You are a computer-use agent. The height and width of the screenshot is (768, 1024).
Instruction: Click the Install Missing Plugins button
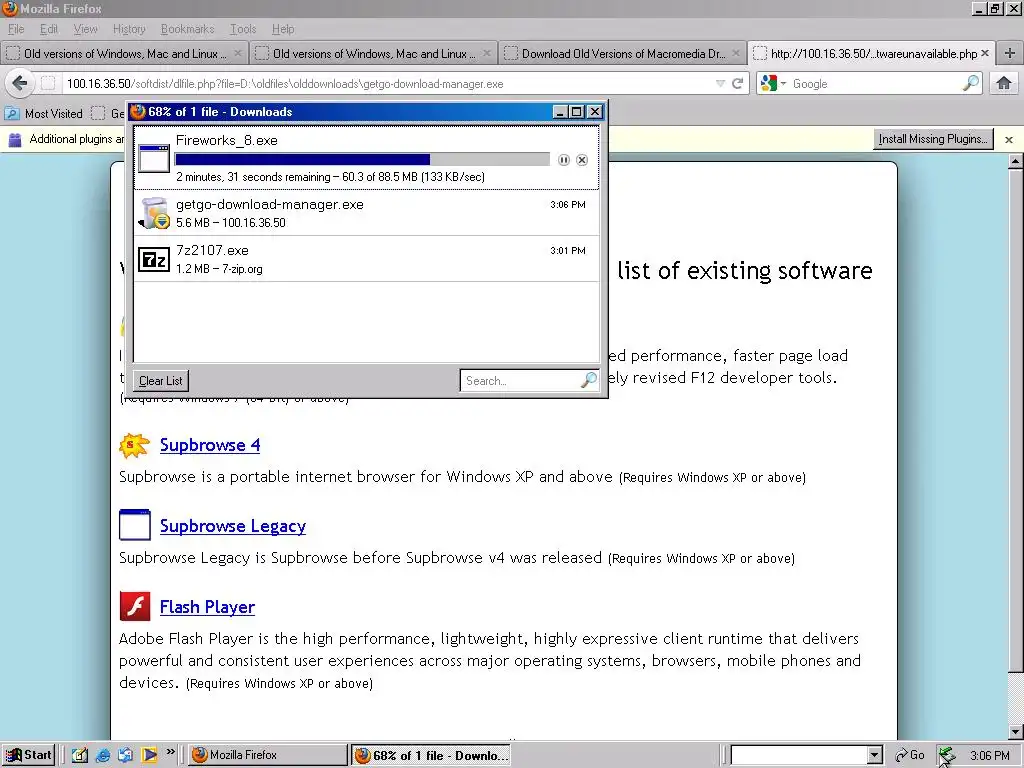pyautogui.click(x=933, y=139)
